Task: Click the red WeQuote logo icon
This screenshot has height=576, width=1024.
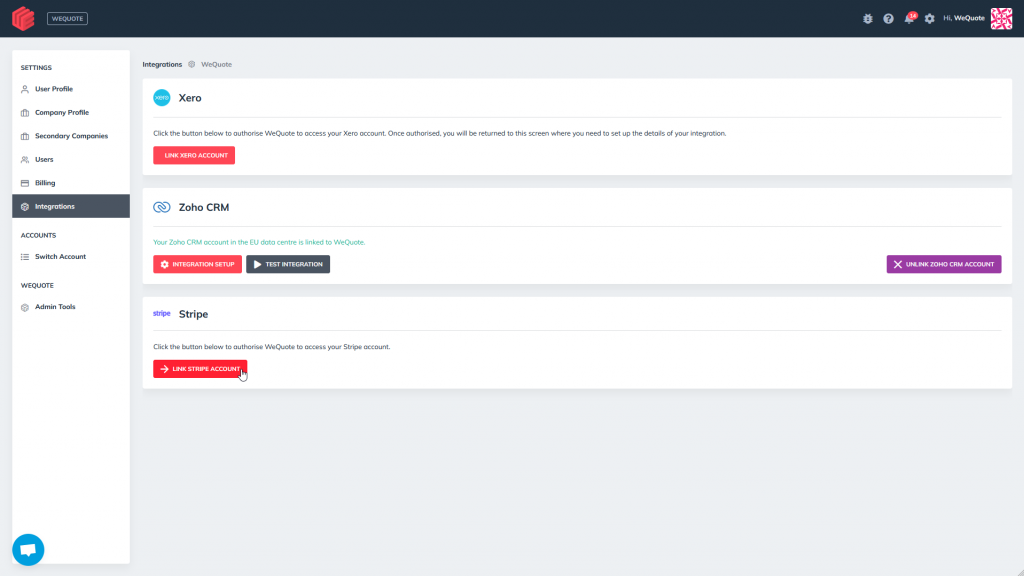Action: coord(23,18)
